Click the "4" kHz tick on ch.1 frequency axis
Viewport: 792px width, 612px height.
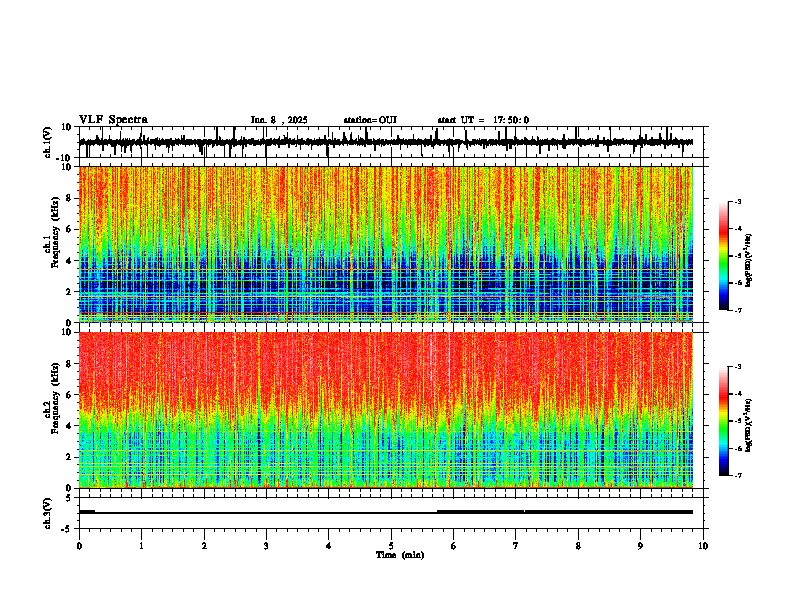pyautogui.click(x=70, y=261)
